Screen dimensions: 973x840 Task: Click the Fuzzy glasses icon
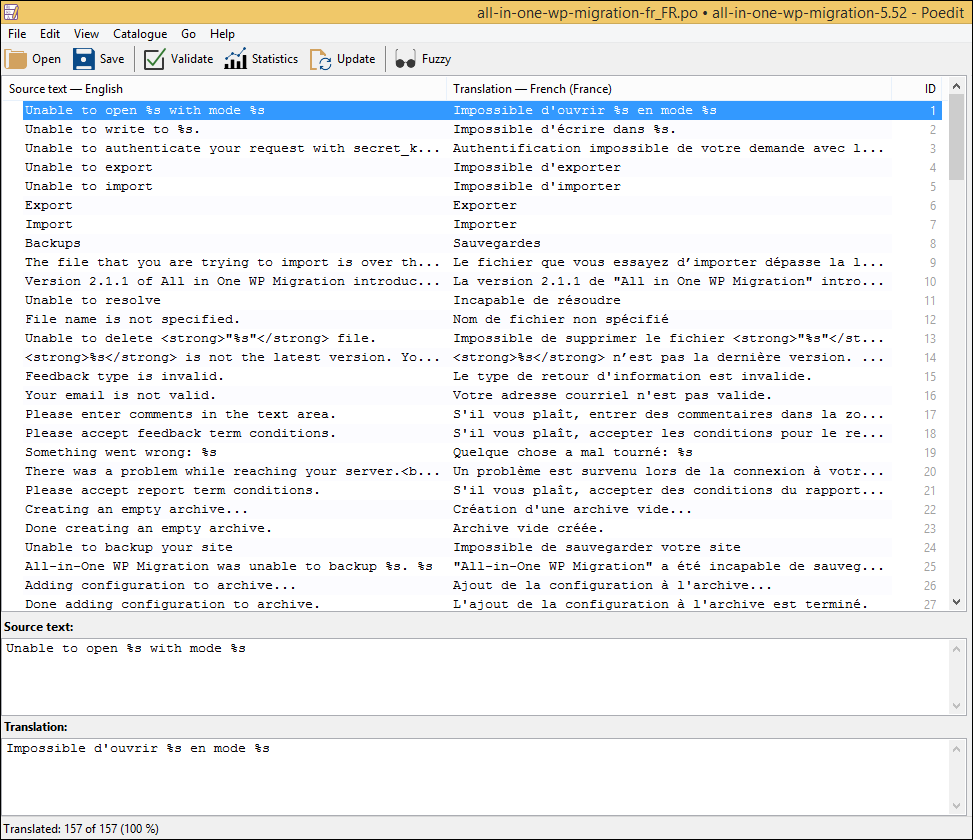pos(405,60)
